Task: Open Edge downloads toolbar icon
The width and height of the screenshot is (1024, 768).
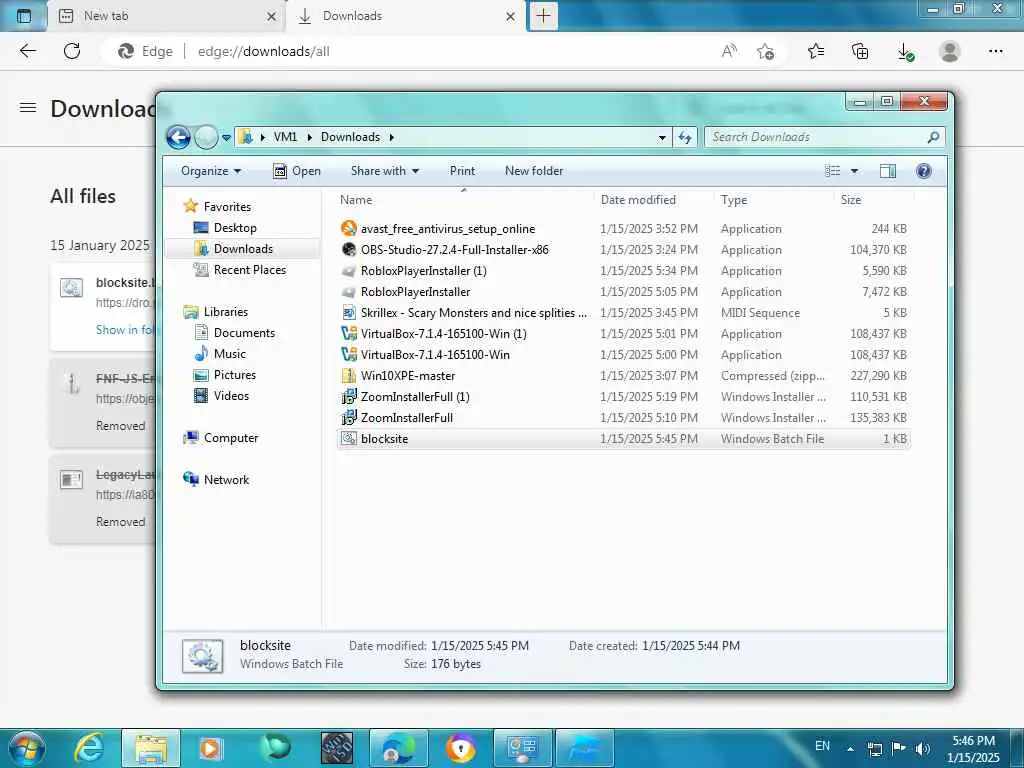Action: tap(905, 52)
